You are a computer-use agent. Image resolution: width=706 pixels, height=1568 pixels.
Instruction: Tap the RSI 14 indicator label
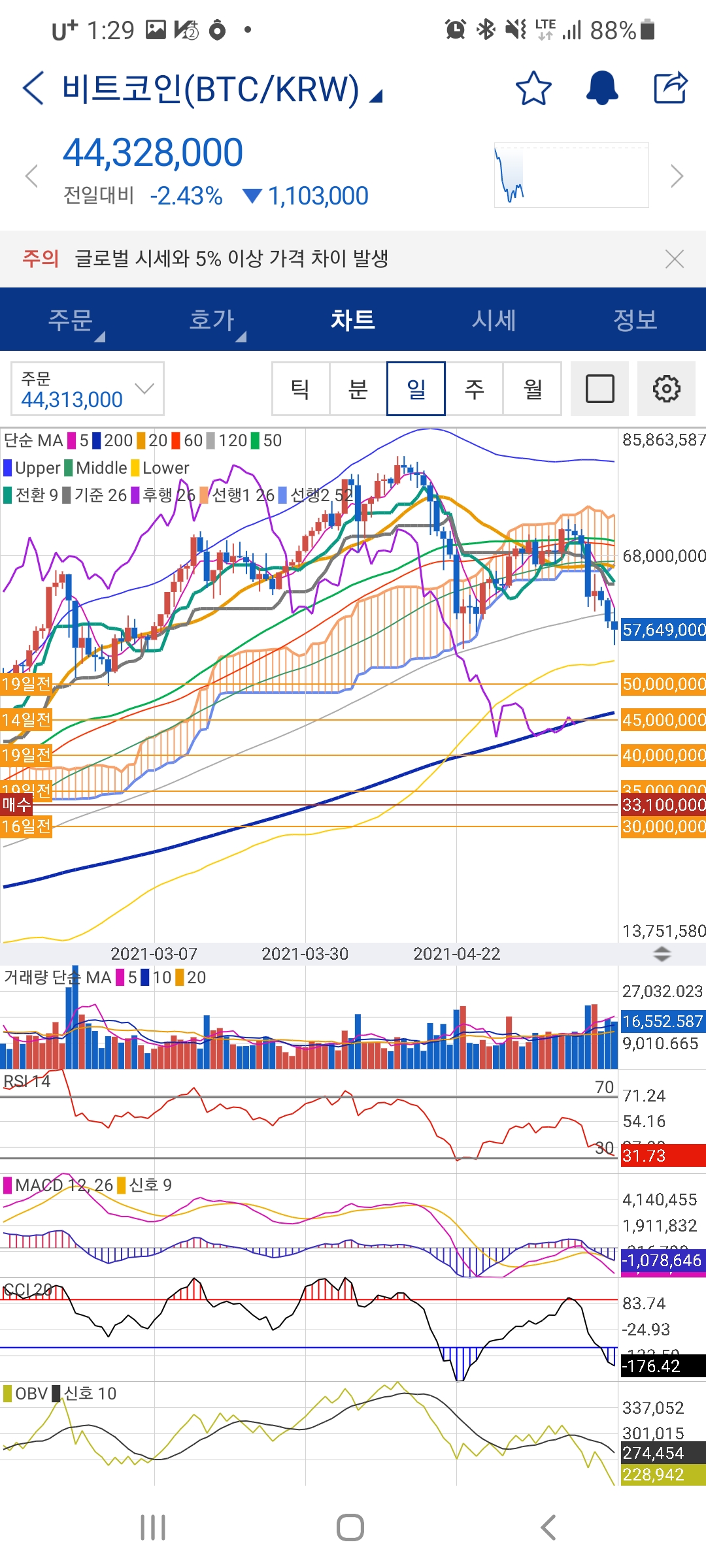(27, 1081)
